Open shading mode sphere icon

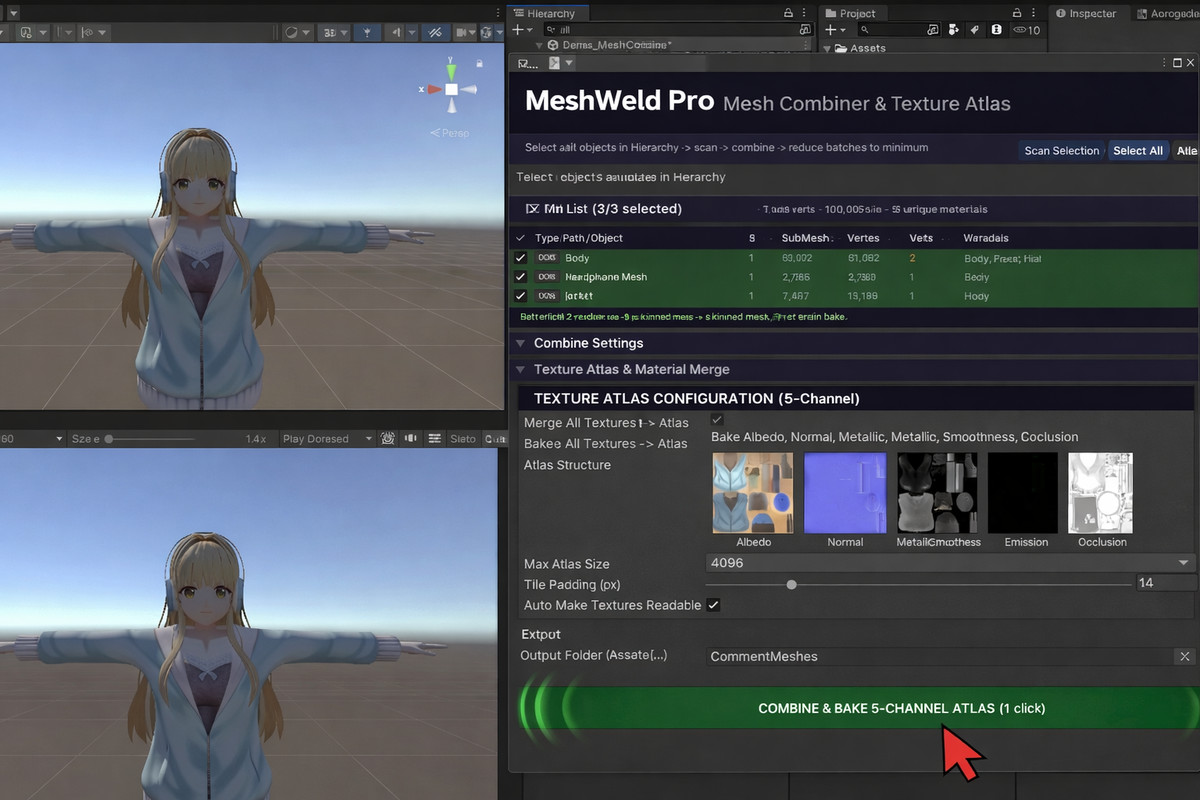point(292,32)
